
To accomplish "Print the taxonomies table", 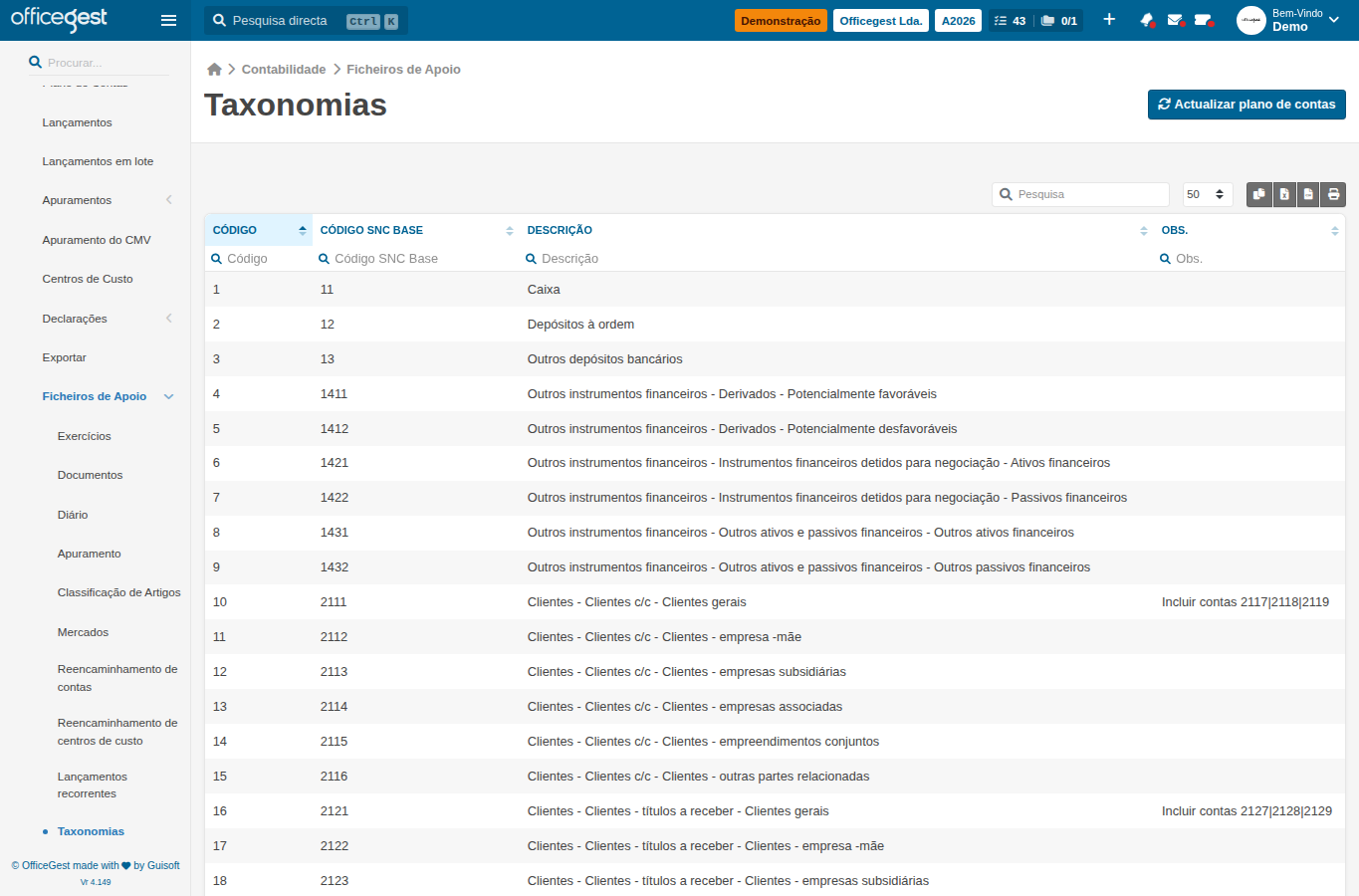I will 1333,194.
